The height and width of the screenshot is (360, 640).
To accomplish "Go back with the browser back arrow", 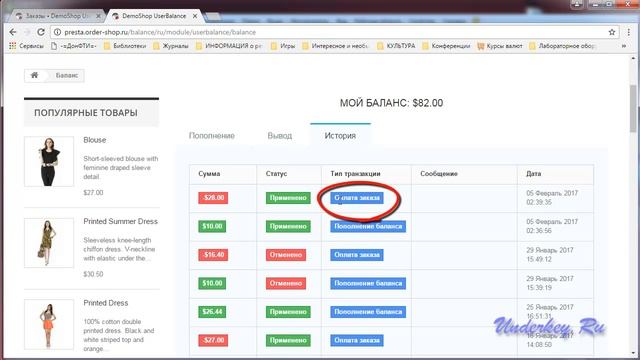I will tap(13, 32).
